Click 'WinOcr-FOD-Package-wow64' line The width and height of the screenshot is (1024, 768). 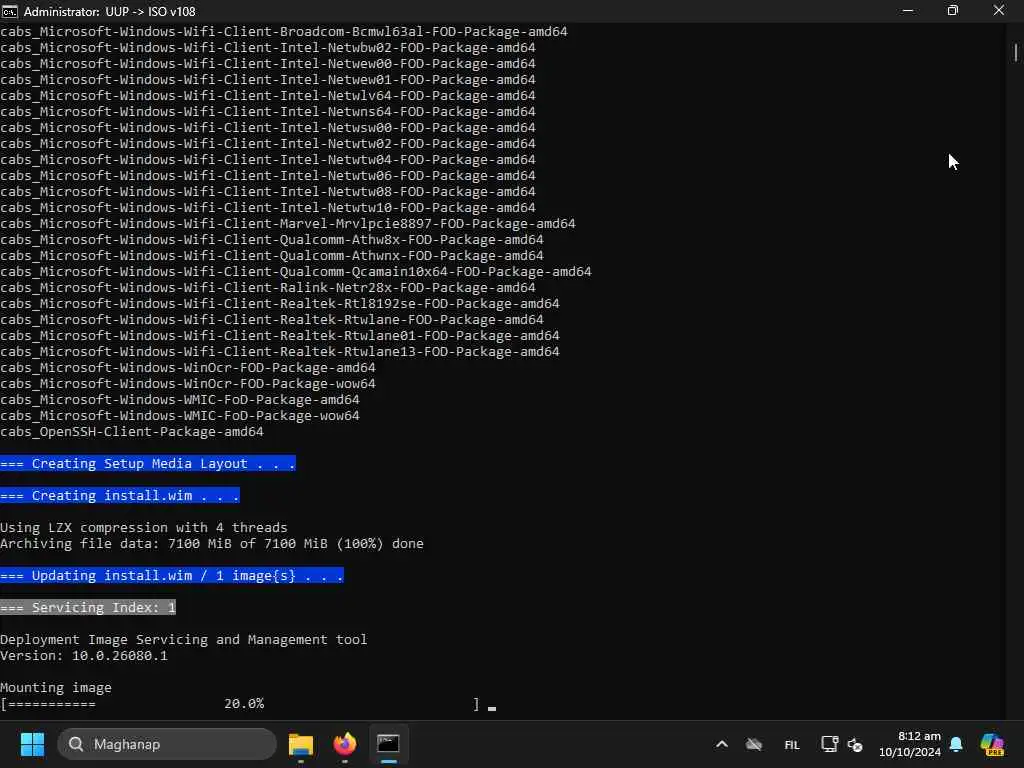point(188,383)
